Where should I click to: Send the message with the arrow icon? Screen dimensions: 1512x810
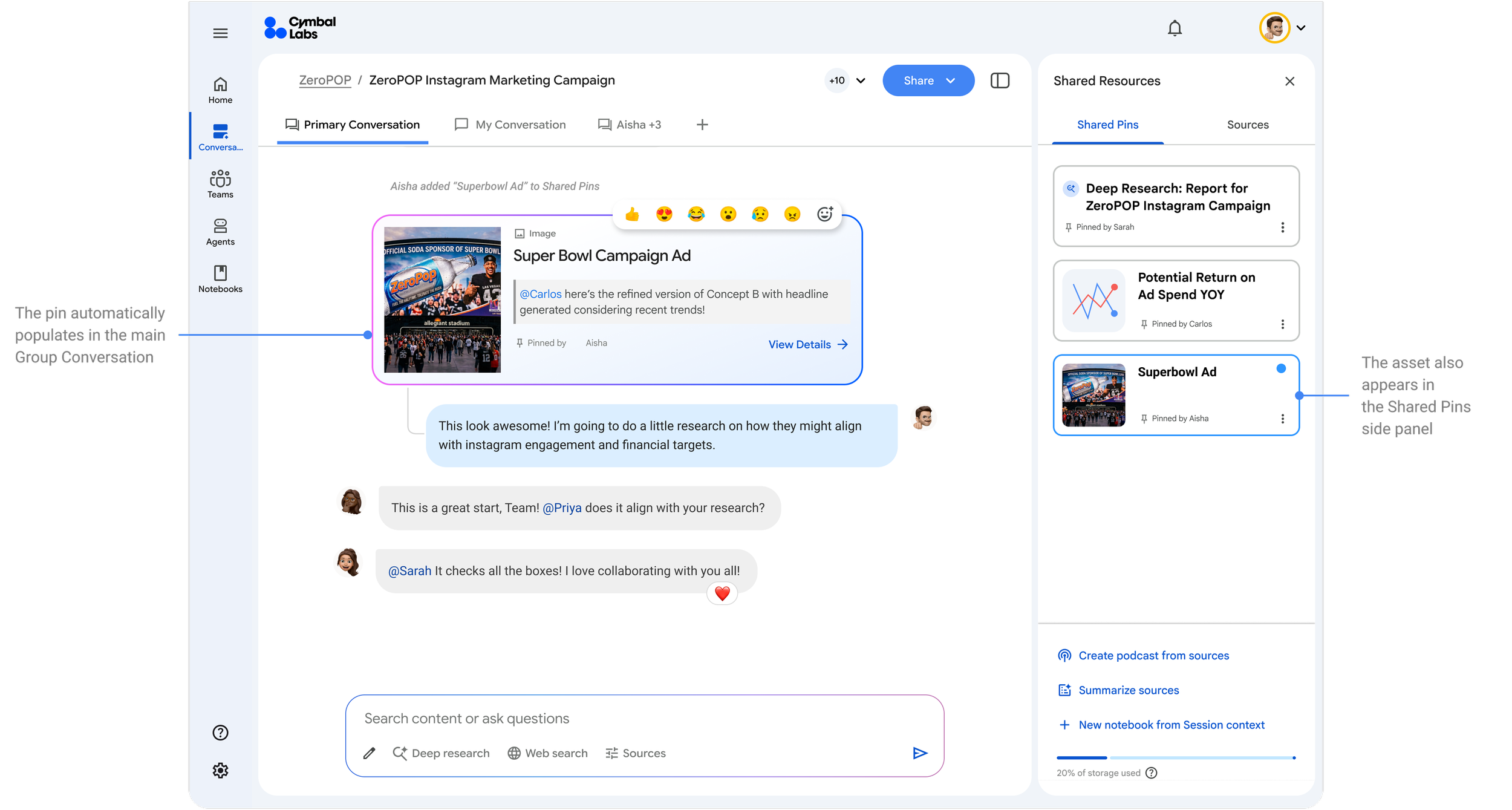tap(920, 753)
